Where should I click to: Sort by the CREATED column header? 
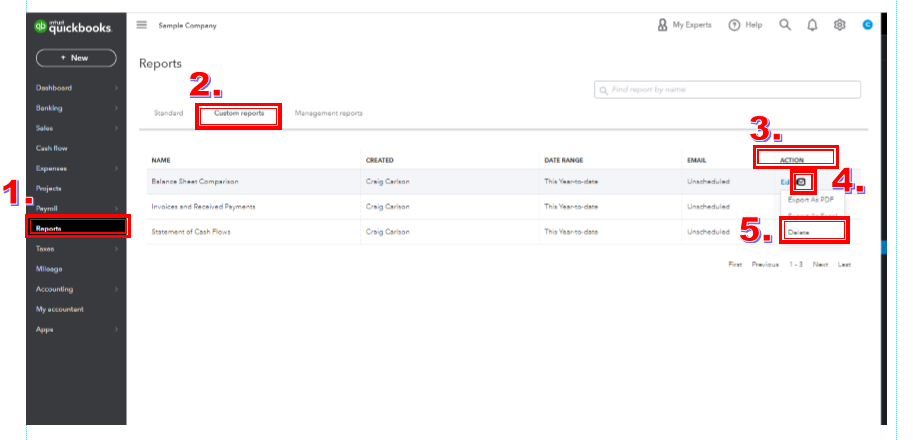coord(380,160)
